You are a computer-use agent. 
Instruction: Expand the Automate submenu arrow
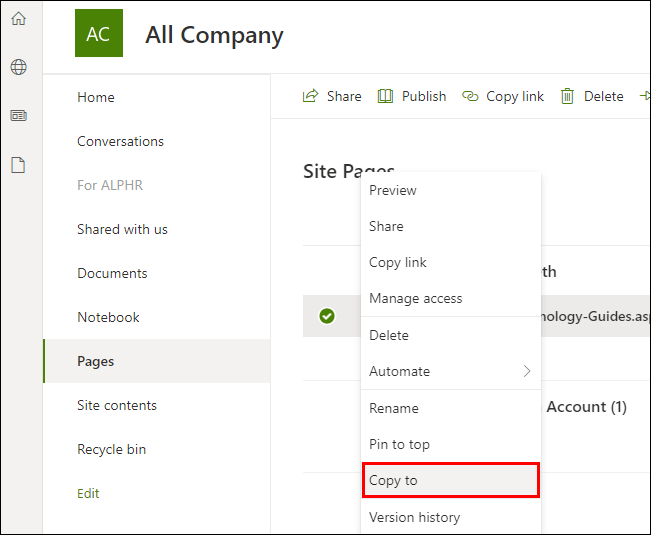click(x=527, y=371)
